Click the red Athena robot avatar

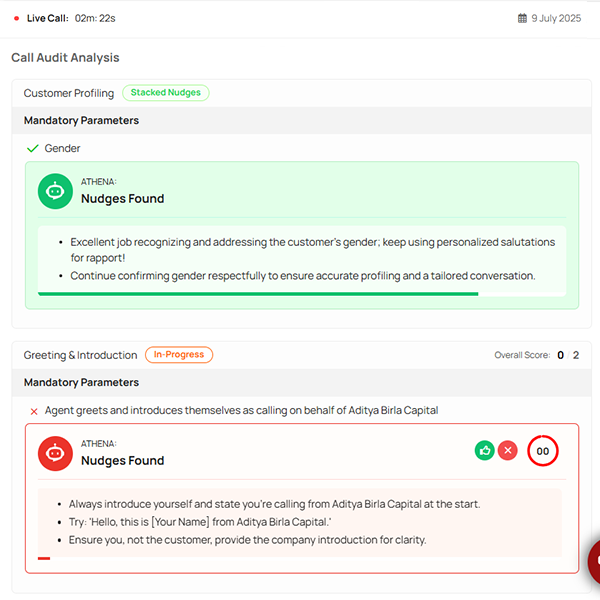[55, 453]
